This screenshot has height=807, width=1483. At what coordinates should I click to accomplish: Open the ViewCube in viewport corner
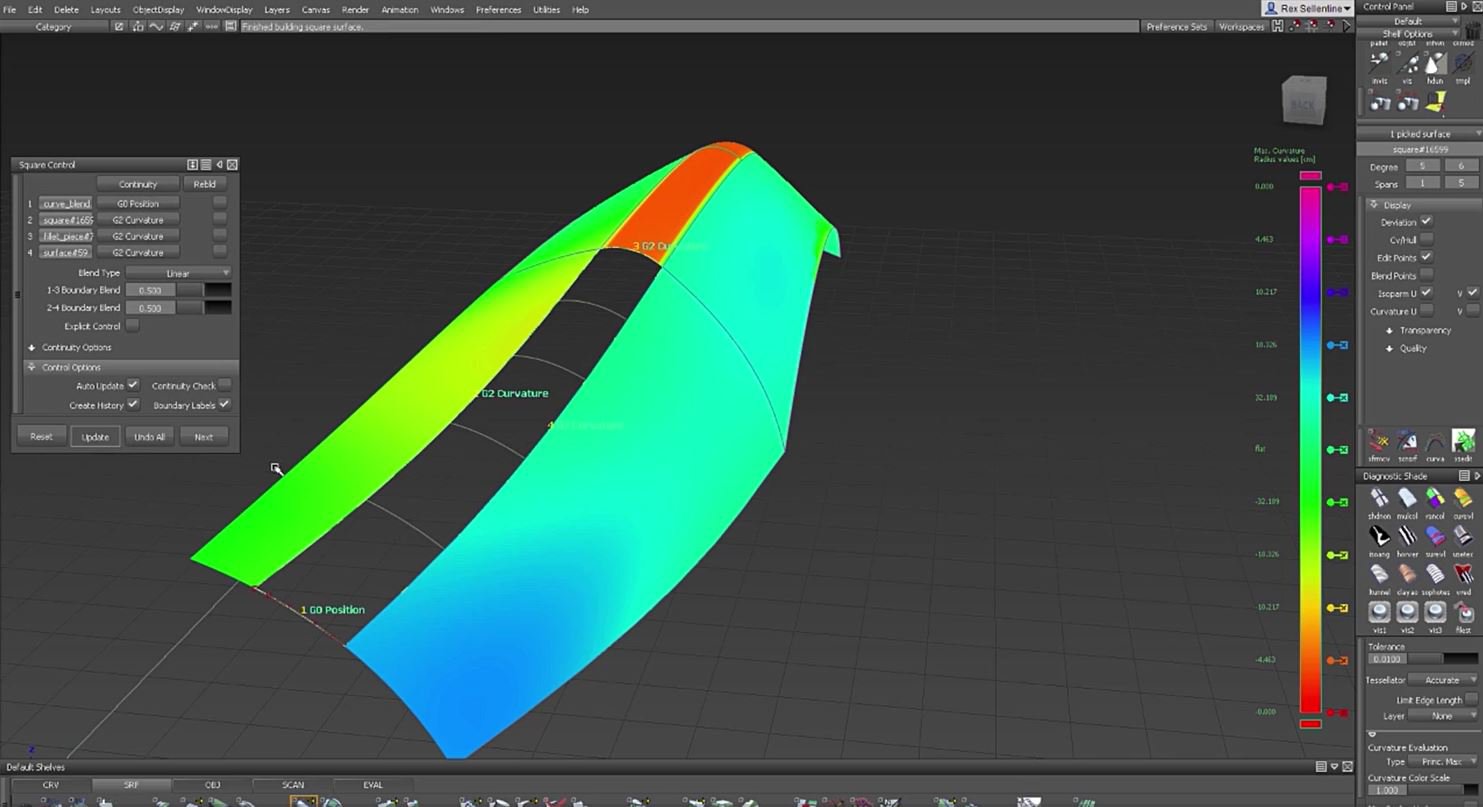coord(1304,100)
